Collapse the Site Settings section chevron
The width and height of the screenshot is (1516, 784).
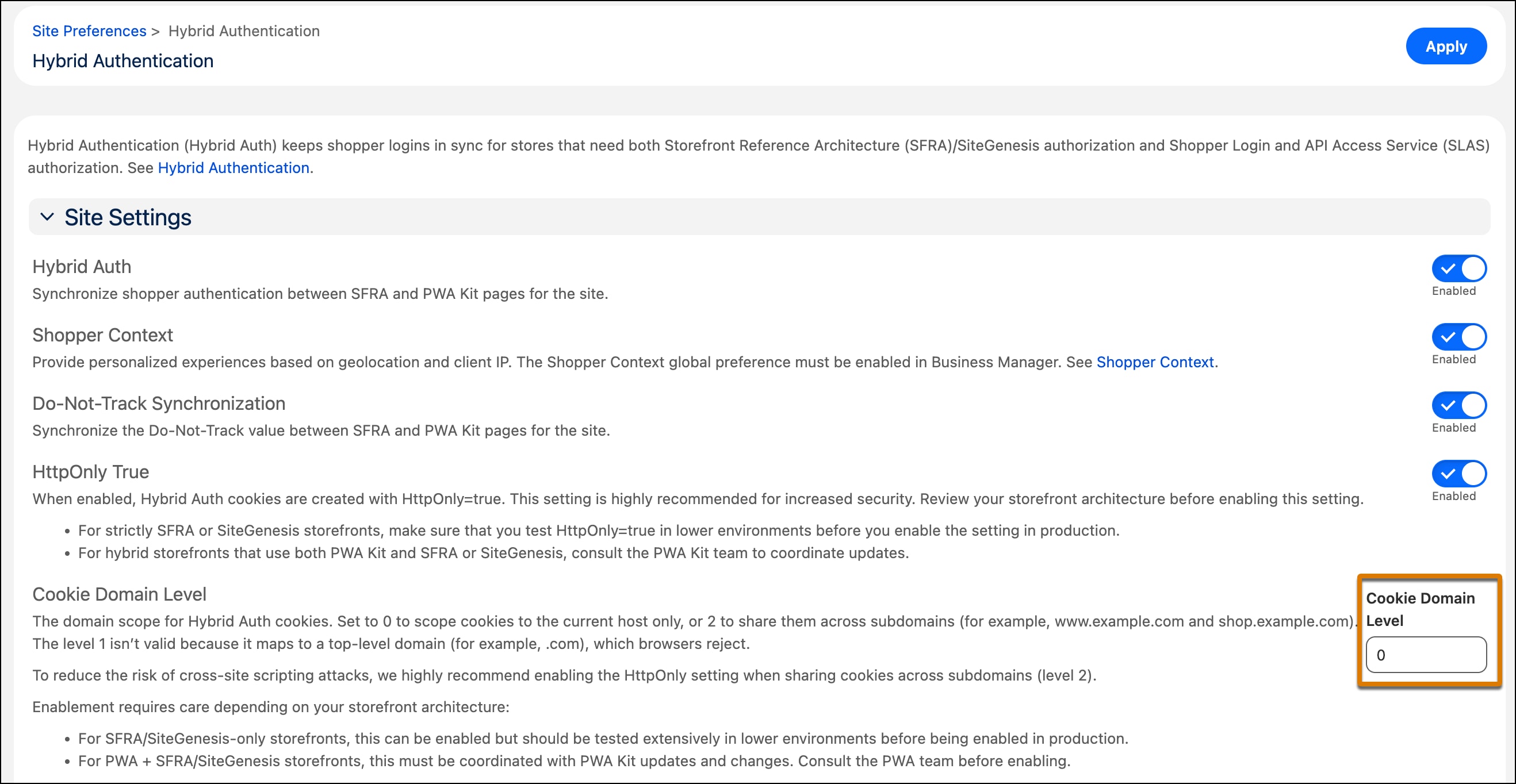[x=47, y=217]
